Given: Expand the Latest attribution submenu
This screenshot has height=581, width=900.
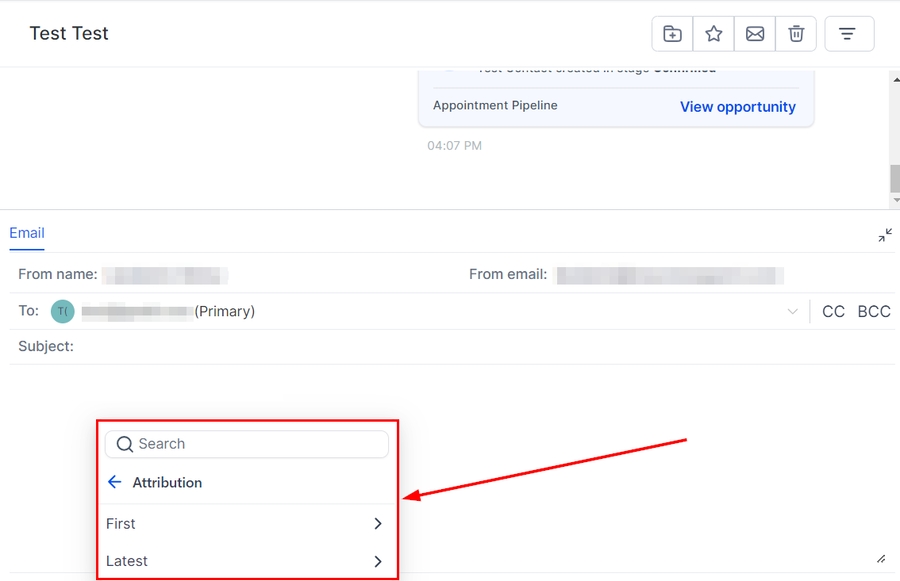Looking at the screenshot, I should pos(377,561).
